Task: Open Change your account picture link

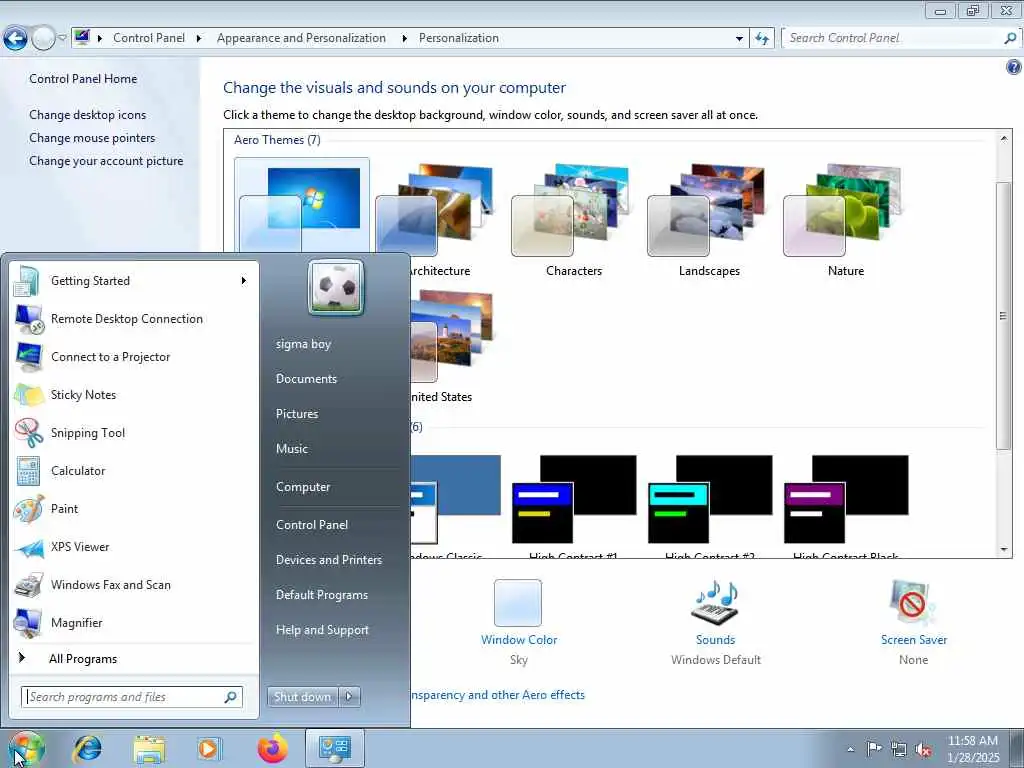Action: click(x=106, y=161)
